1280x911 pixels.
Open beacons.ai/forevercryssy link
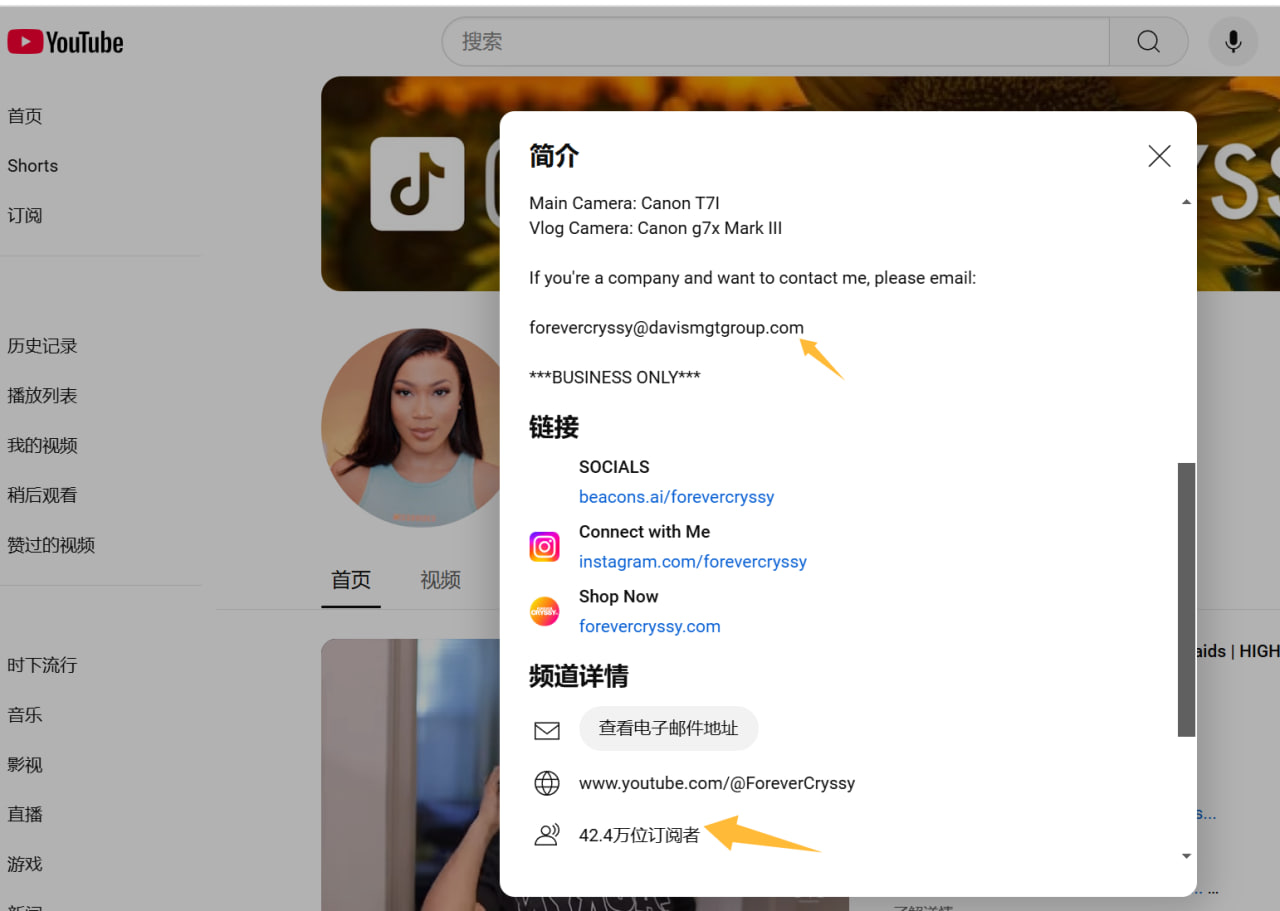tap(677, 497)
